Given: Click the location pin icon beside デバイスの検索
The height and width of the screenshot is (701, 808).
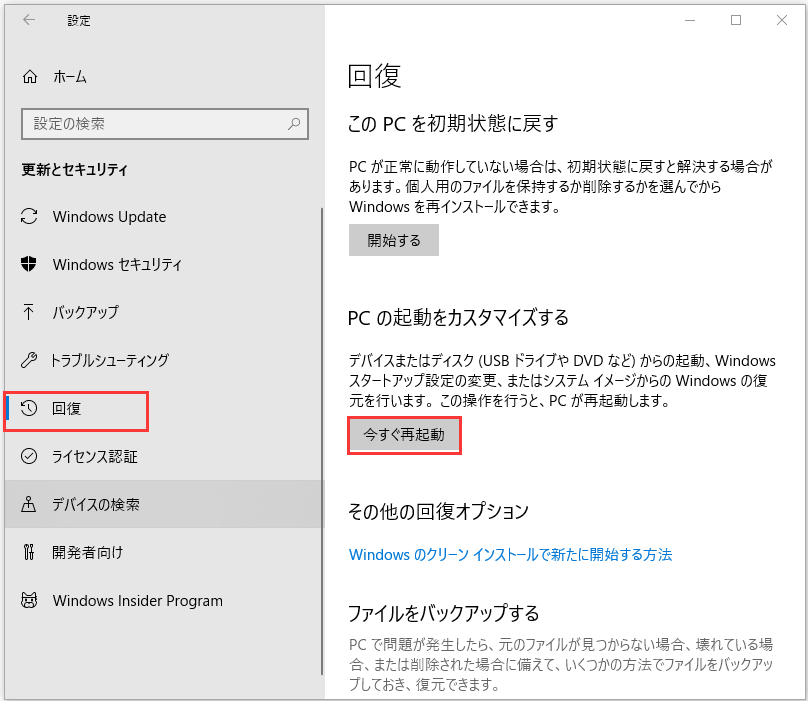Looking at the screenshot, I should tap(28, 505).
